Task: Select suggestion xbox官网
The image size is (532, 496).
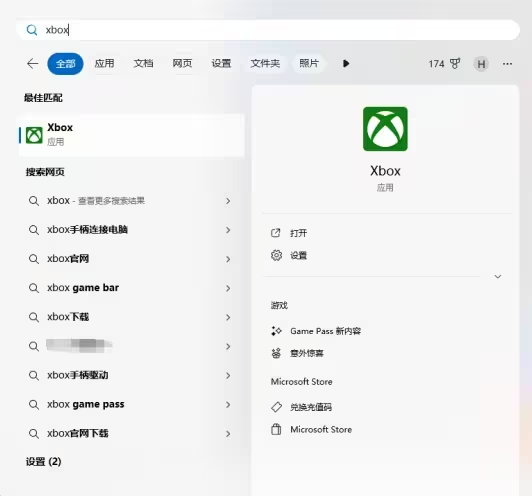Action: pos(68,259)
